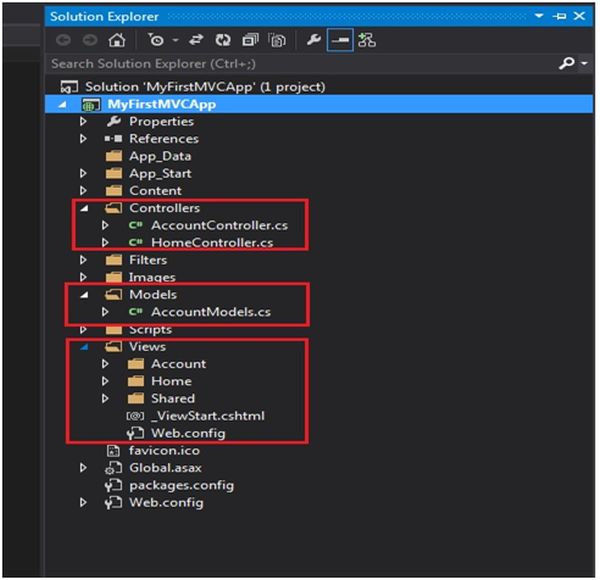Screen dimensions: 600x580
Task: Click into Search Solution Explorer field
Action: click(302, 64)
